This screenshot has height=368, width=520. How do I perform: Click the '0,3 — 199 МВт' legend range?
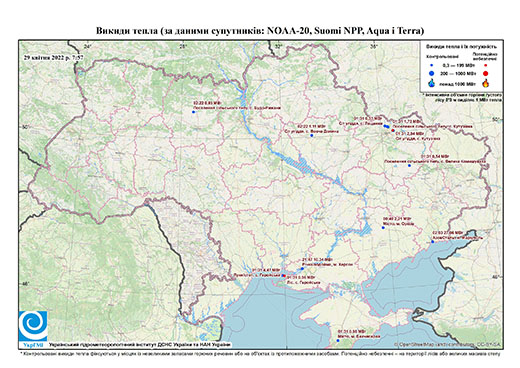[x=458, y=66]
